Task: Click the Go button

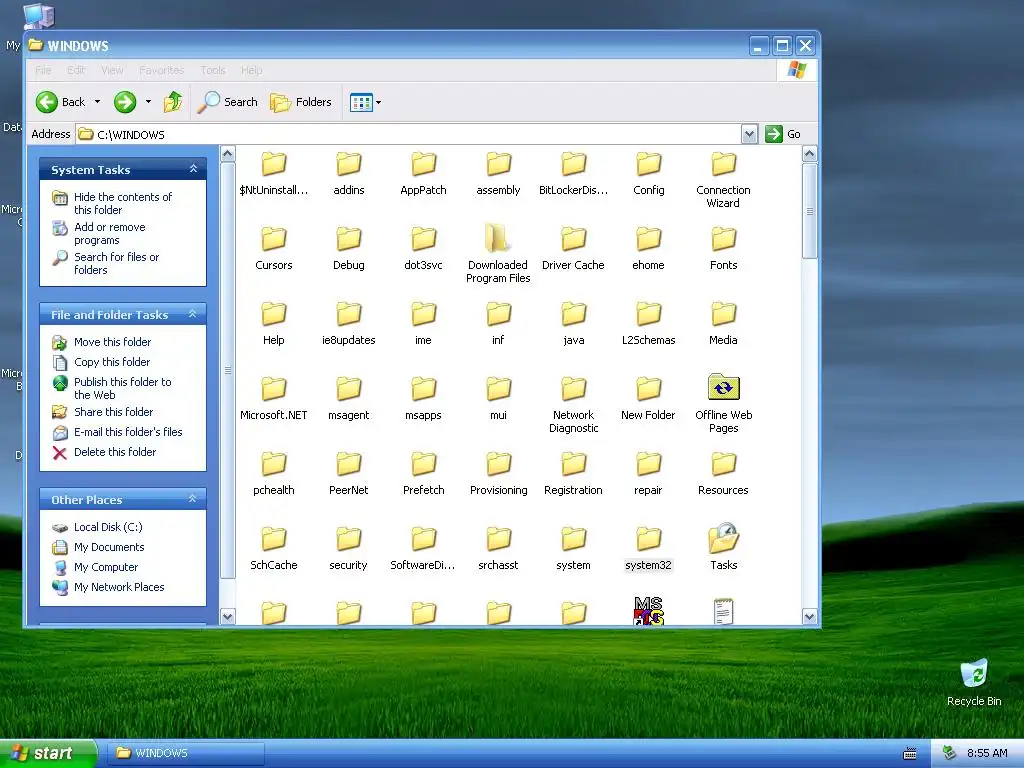Action: [783, 134]
